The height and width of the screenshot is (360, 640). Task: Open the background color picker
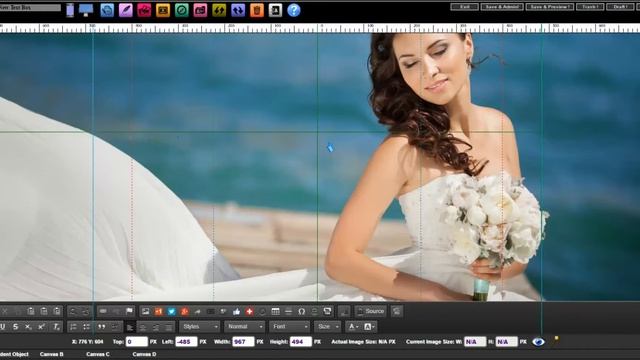click(x=369, y=327)
